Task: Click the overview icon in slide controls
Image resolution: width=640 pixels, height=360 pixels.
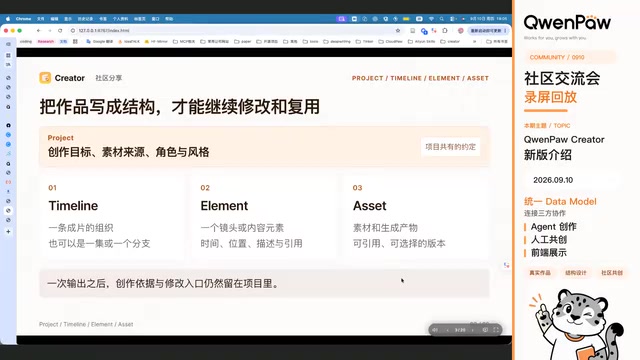Action: [x=485, y=330]
